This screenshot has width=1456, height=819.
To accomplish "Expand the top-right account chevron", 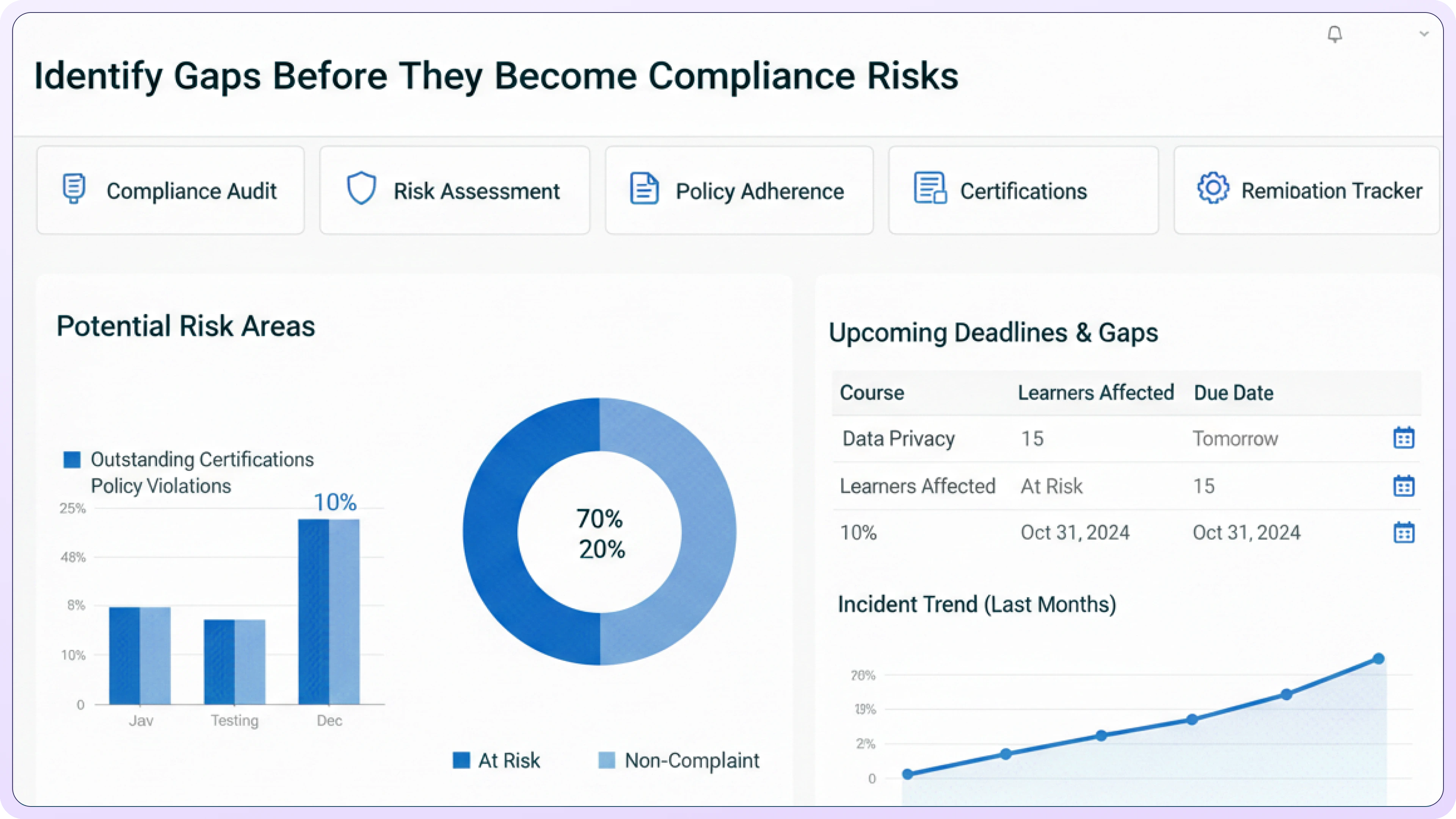I will coord(1424,34).
